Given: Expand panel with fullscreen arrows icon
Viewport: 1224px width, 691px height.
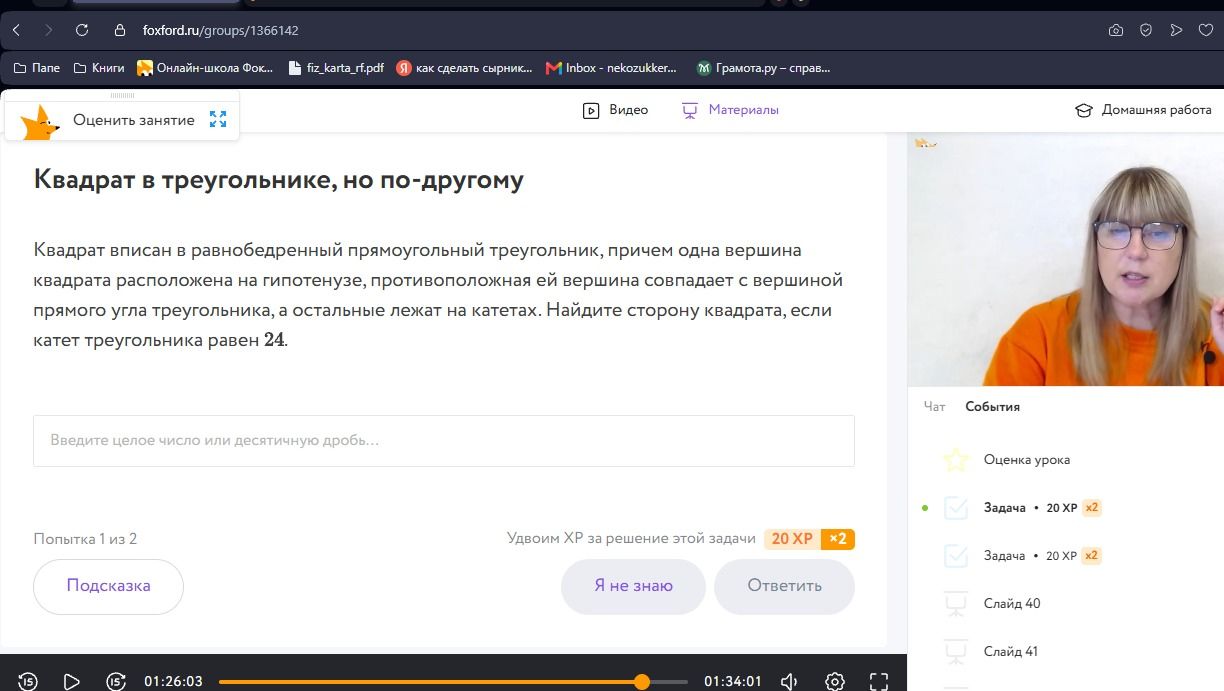Looking at the screenshot, I should 218,120.
